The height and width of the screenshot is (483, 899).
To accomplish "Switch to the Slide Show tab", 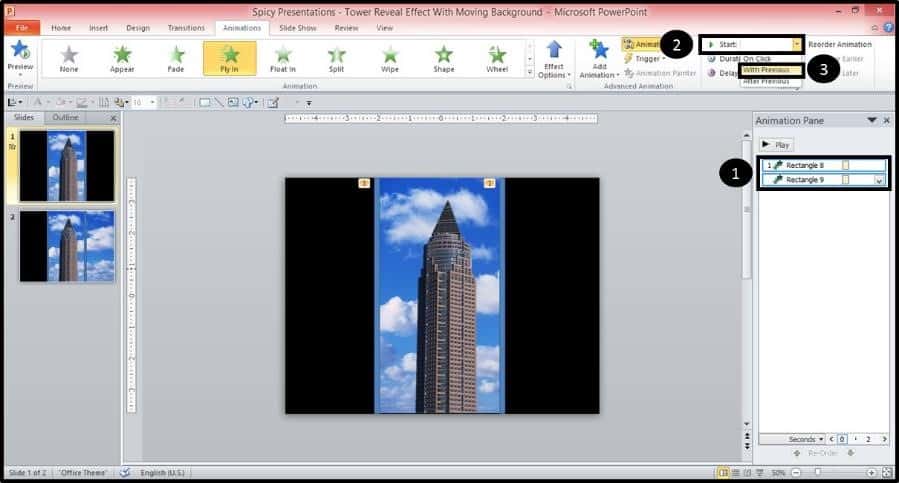I will coord(298,28).
